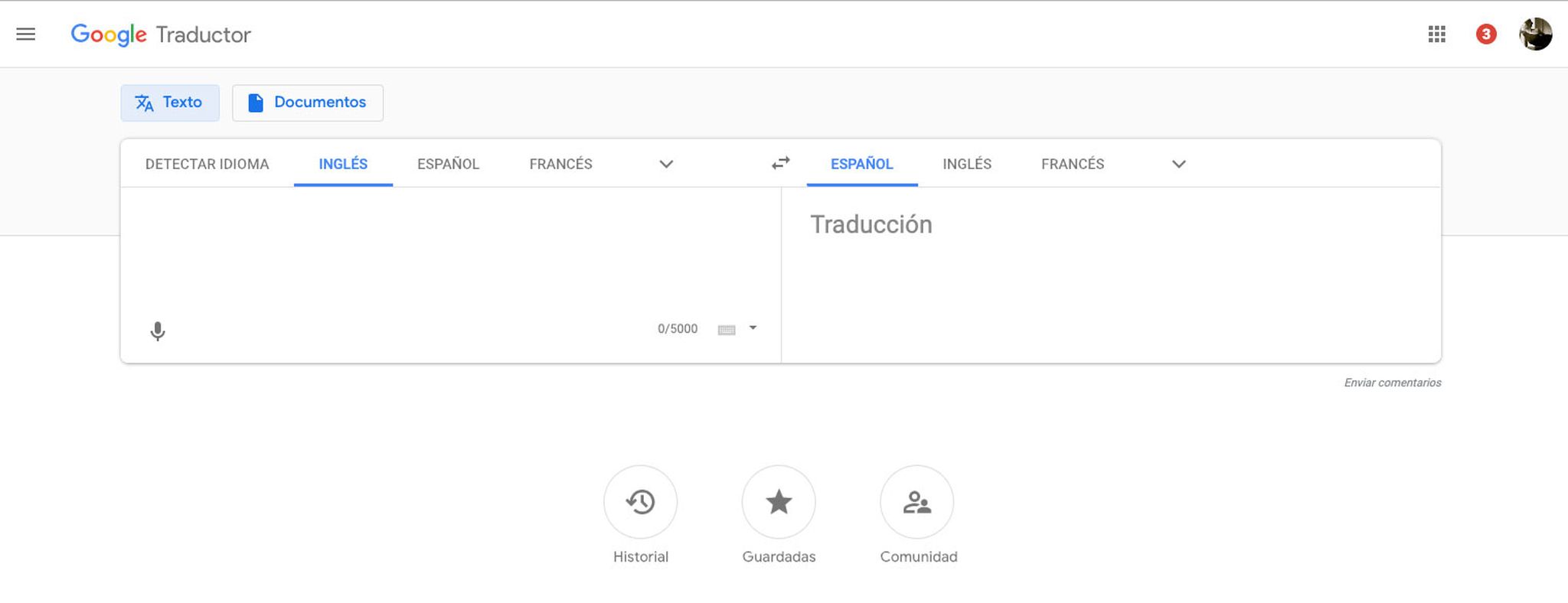Screen dimensions: 1568x603
Task: Swap source and target languages
Action: 779,163
